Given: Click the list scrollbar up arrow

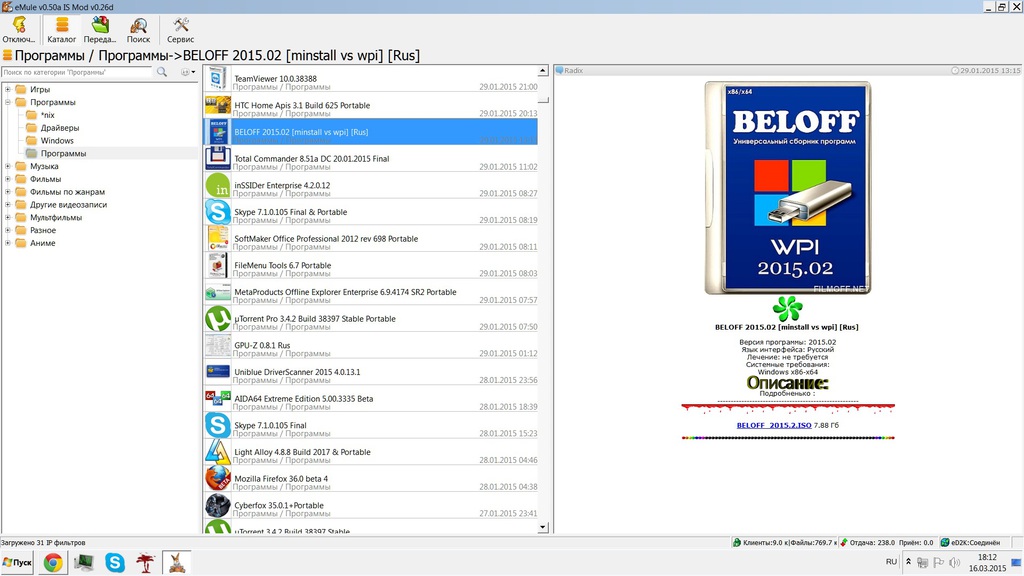Looking at the screenshot, I should click(543, 71).
